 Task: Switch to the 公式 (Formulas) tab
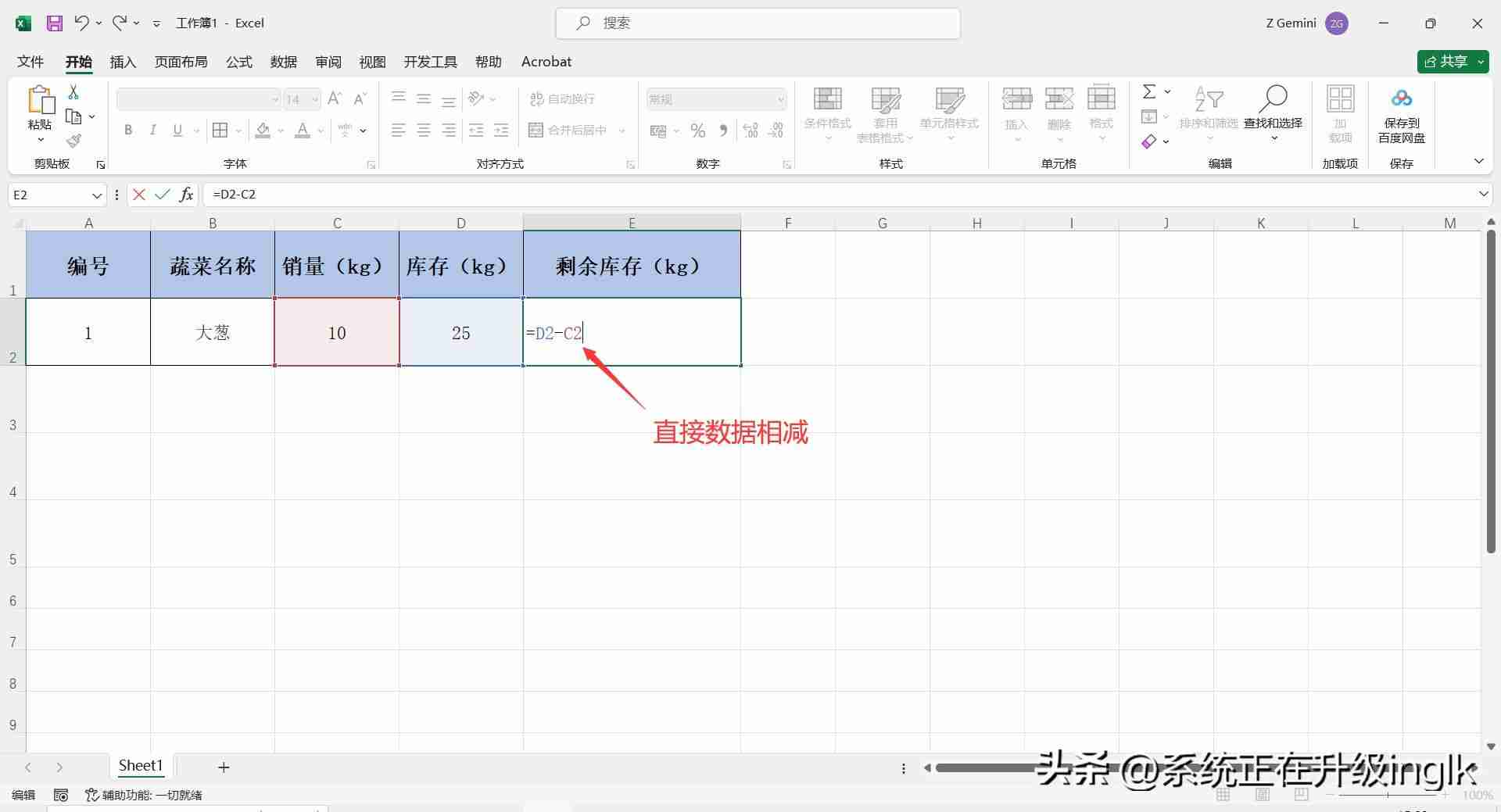tap(239, 62)
